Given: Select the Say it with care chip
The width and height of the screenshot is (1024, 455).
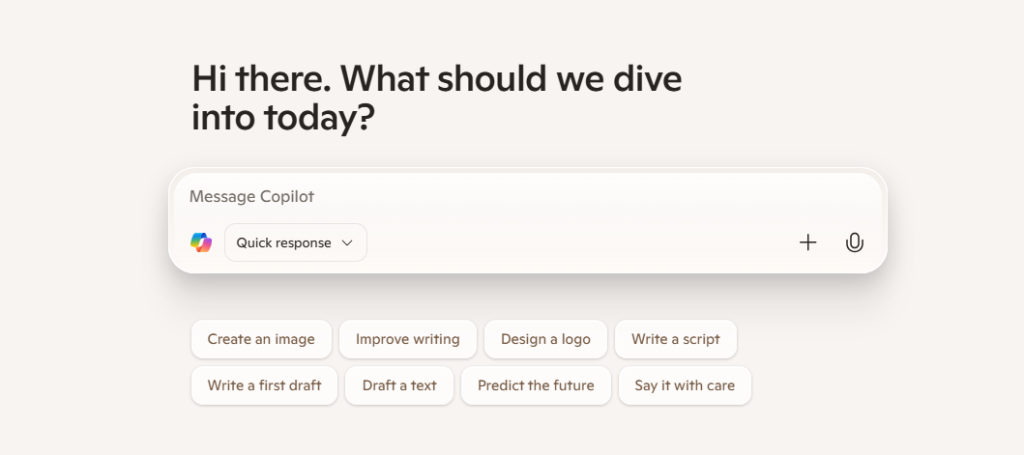Looking at the screenshot, I should (685, 386).
